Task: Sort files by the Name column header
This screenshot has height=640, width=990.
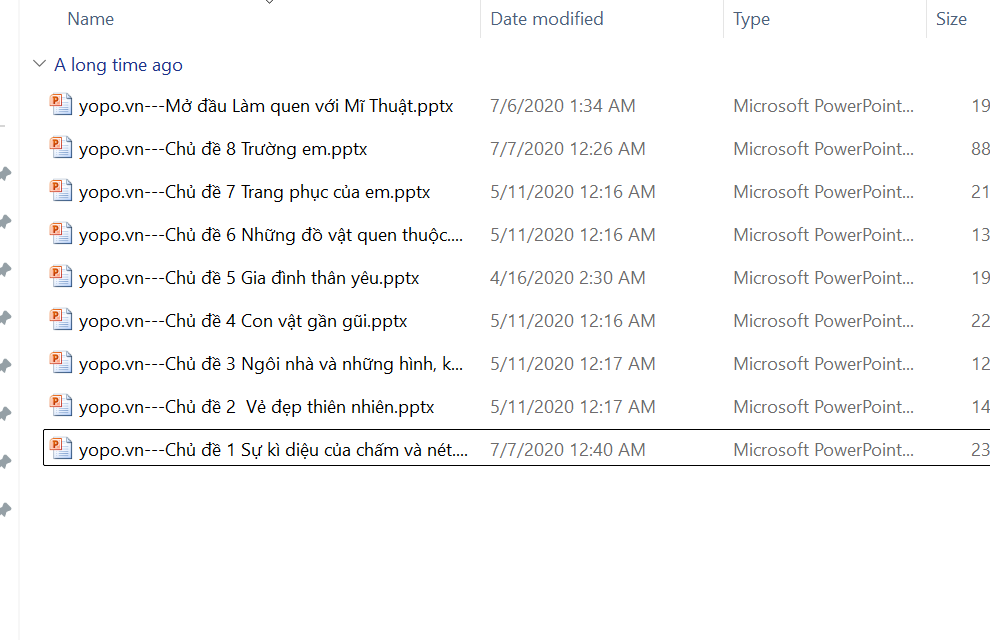Action: [x=91, y=19]
